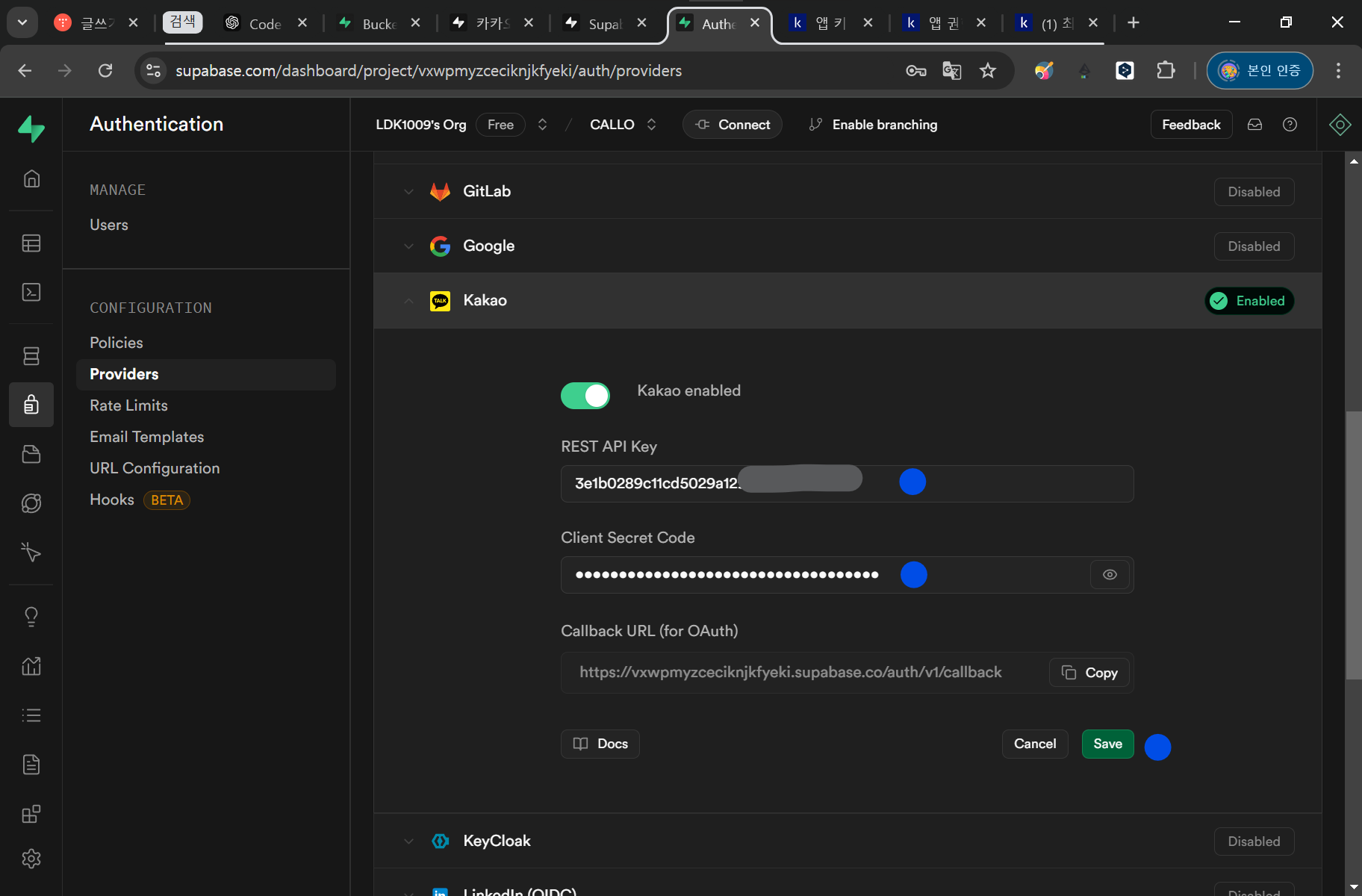Screen dimensions: 1362x896
Task: Copy the Callback URL
Action: coord(1089,673)
